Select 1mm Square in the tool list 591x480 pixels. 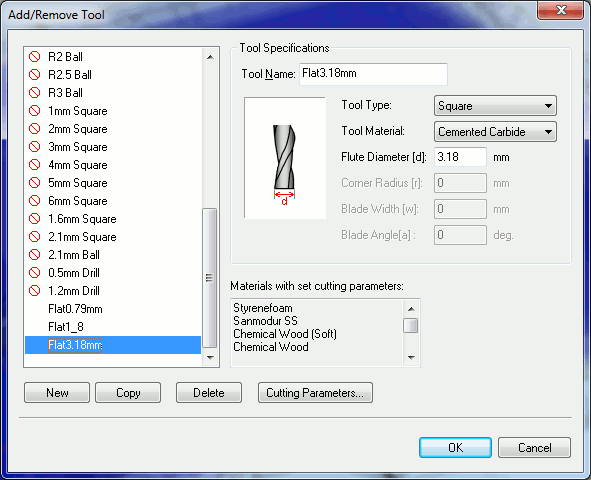tap(78, 111)
